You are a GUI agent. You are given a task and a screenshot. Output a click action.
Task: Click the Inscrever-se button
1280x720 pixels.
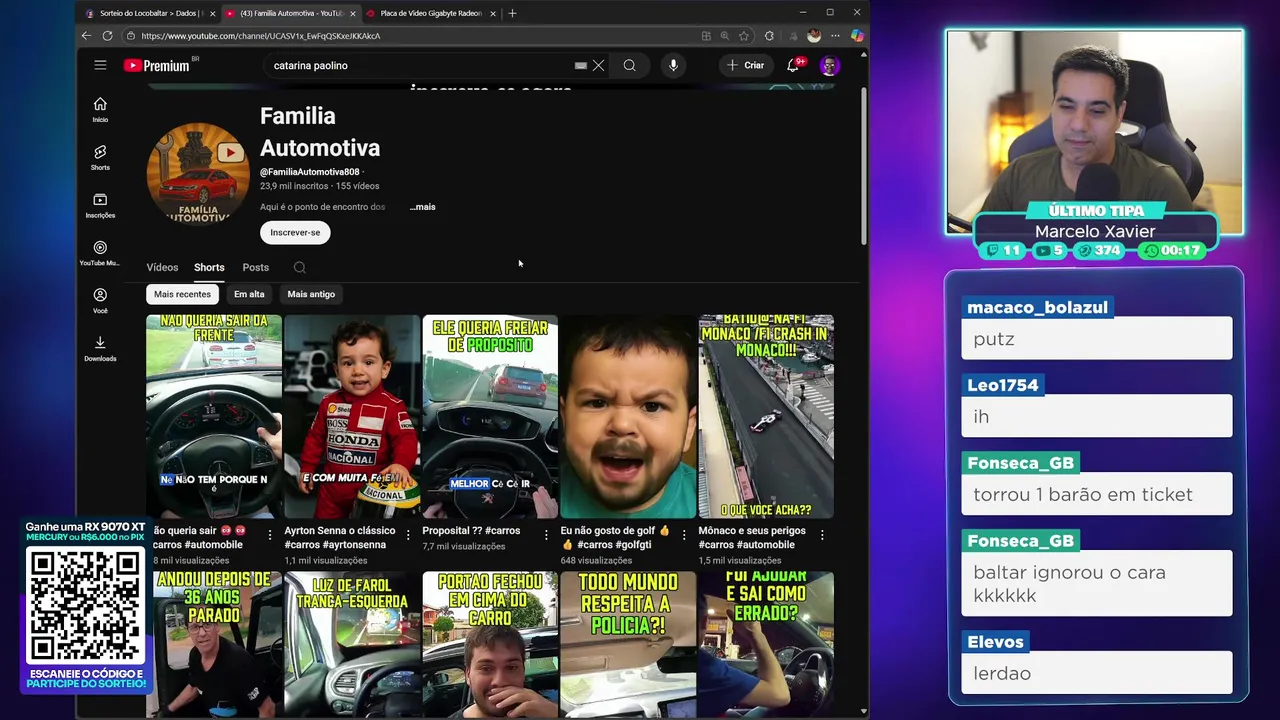(x=295, y=232)
